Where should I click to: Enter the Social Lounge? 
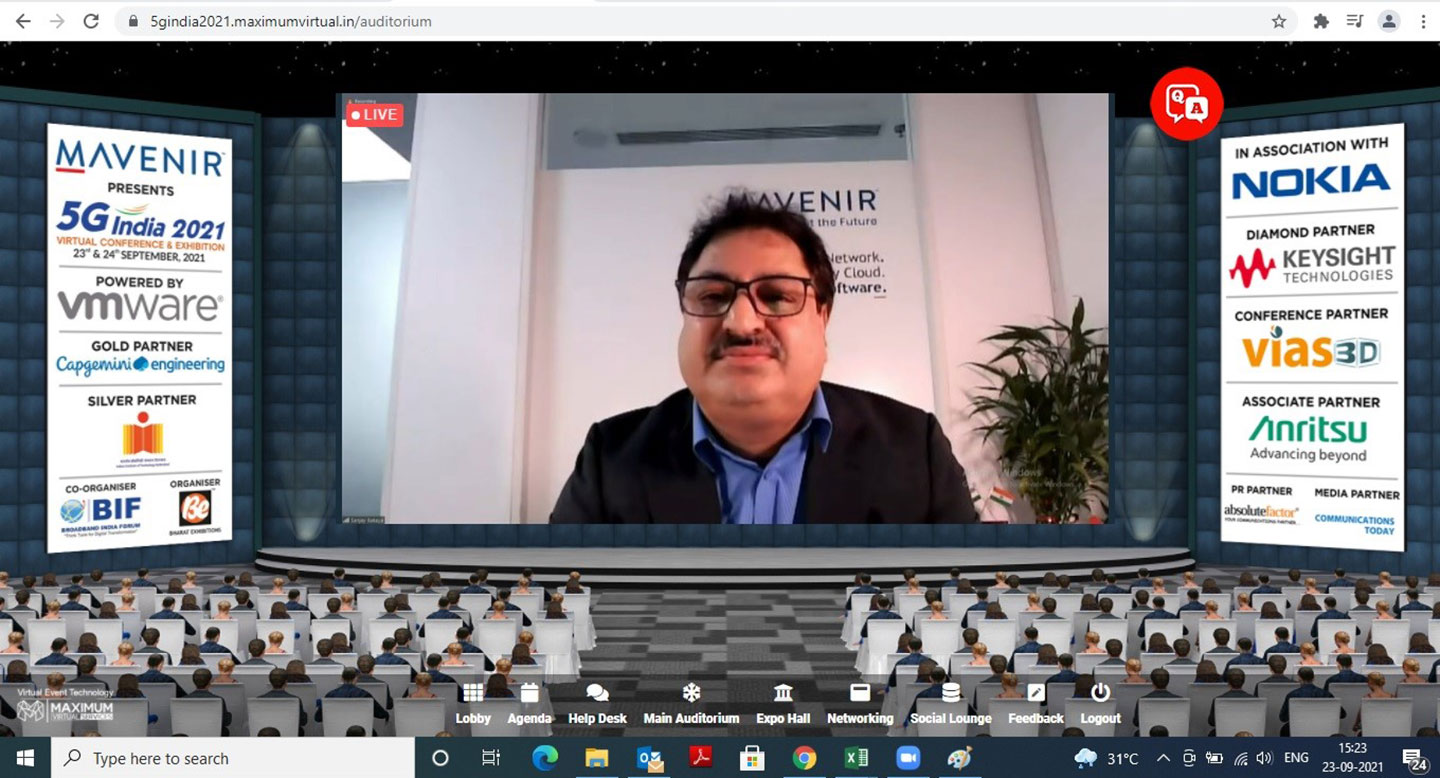(x=951, y=705)
